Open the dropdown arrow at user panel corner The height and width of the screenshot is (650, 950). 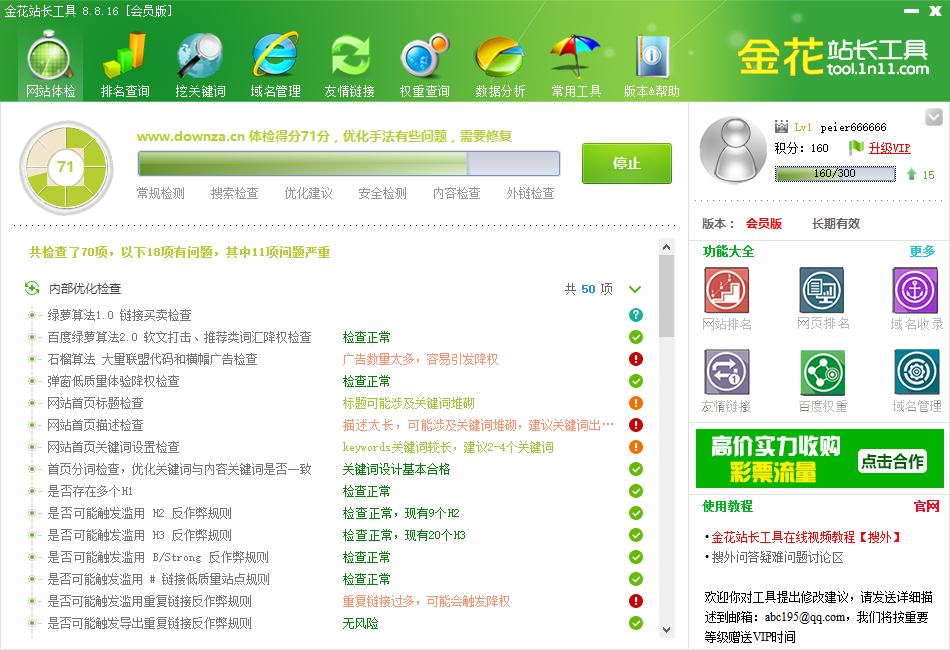point(934,117)
